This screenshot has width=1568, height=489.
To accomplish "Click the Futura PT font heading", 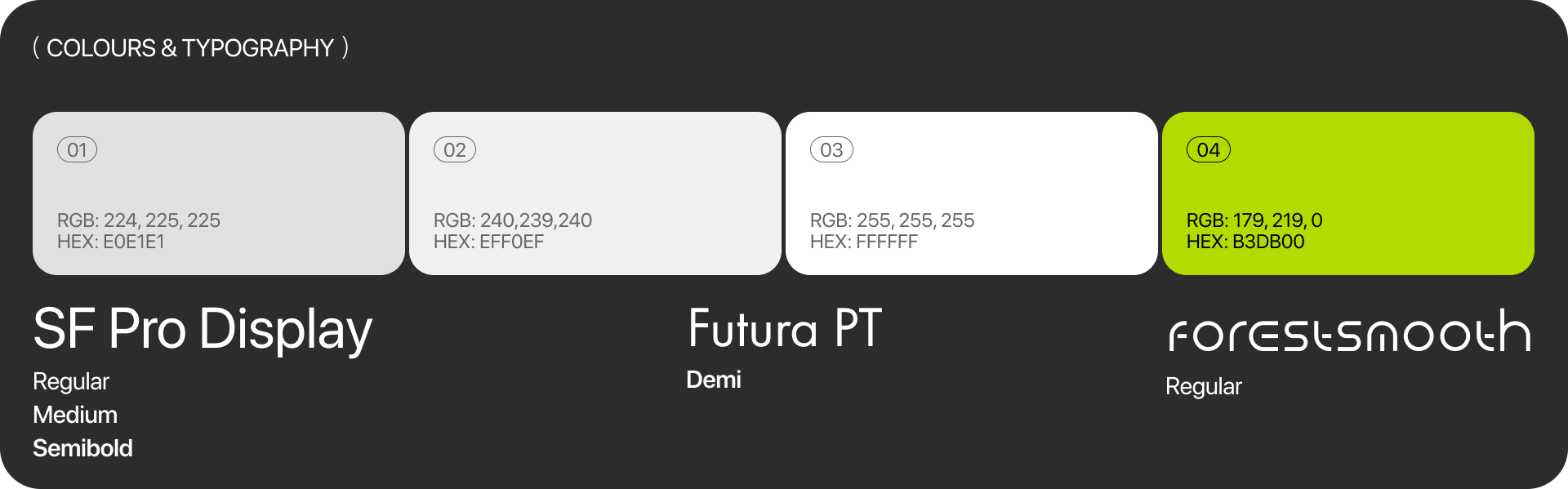I will 785,329.
